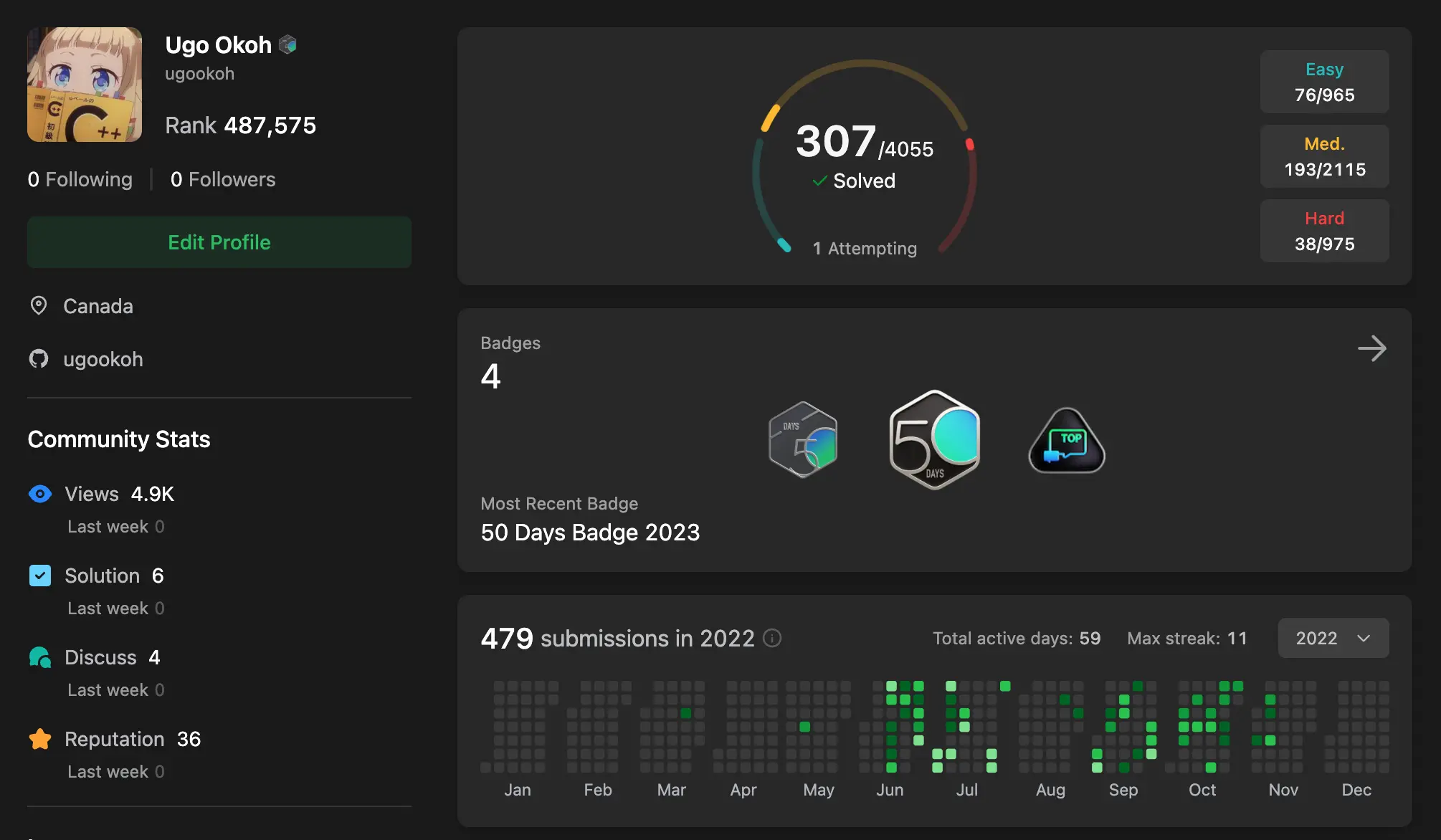Click the green Solved checkmark icon
Viewport: 1441px width, 840px height.
click(820, 181)
